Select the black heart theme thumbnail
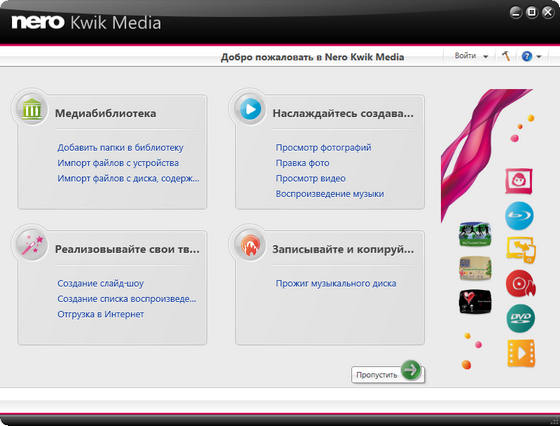 [x=475, y=302]
